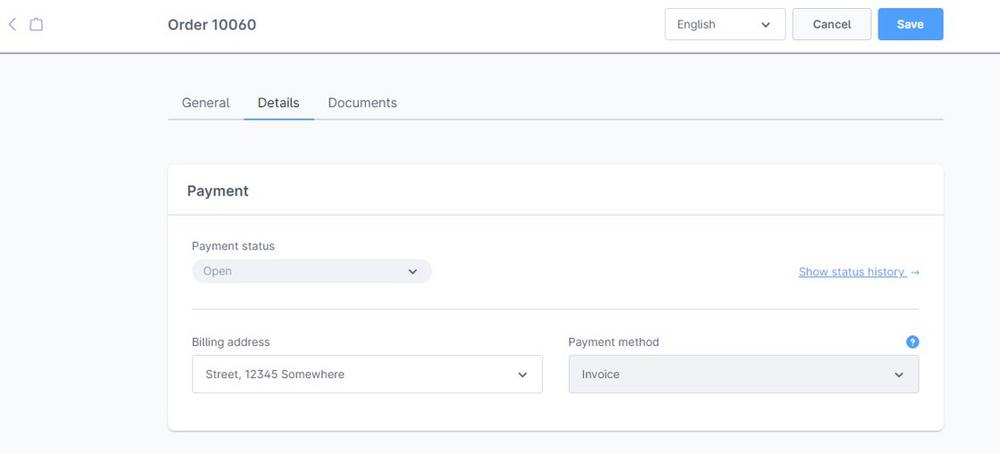Open the Documents tab
This screenshot has height=454, width=1000.
tap(362, 103)
